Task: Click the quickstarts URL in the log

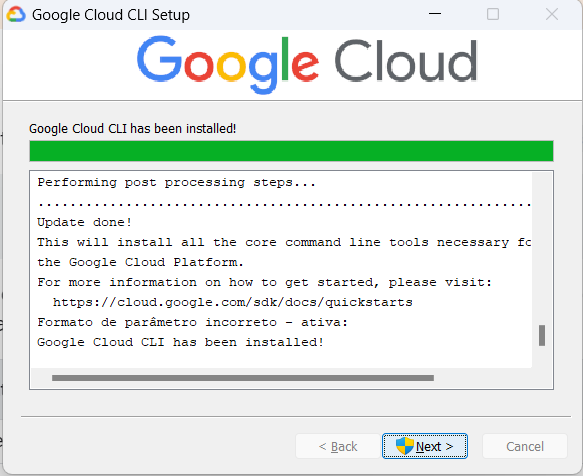Action: 232,302
